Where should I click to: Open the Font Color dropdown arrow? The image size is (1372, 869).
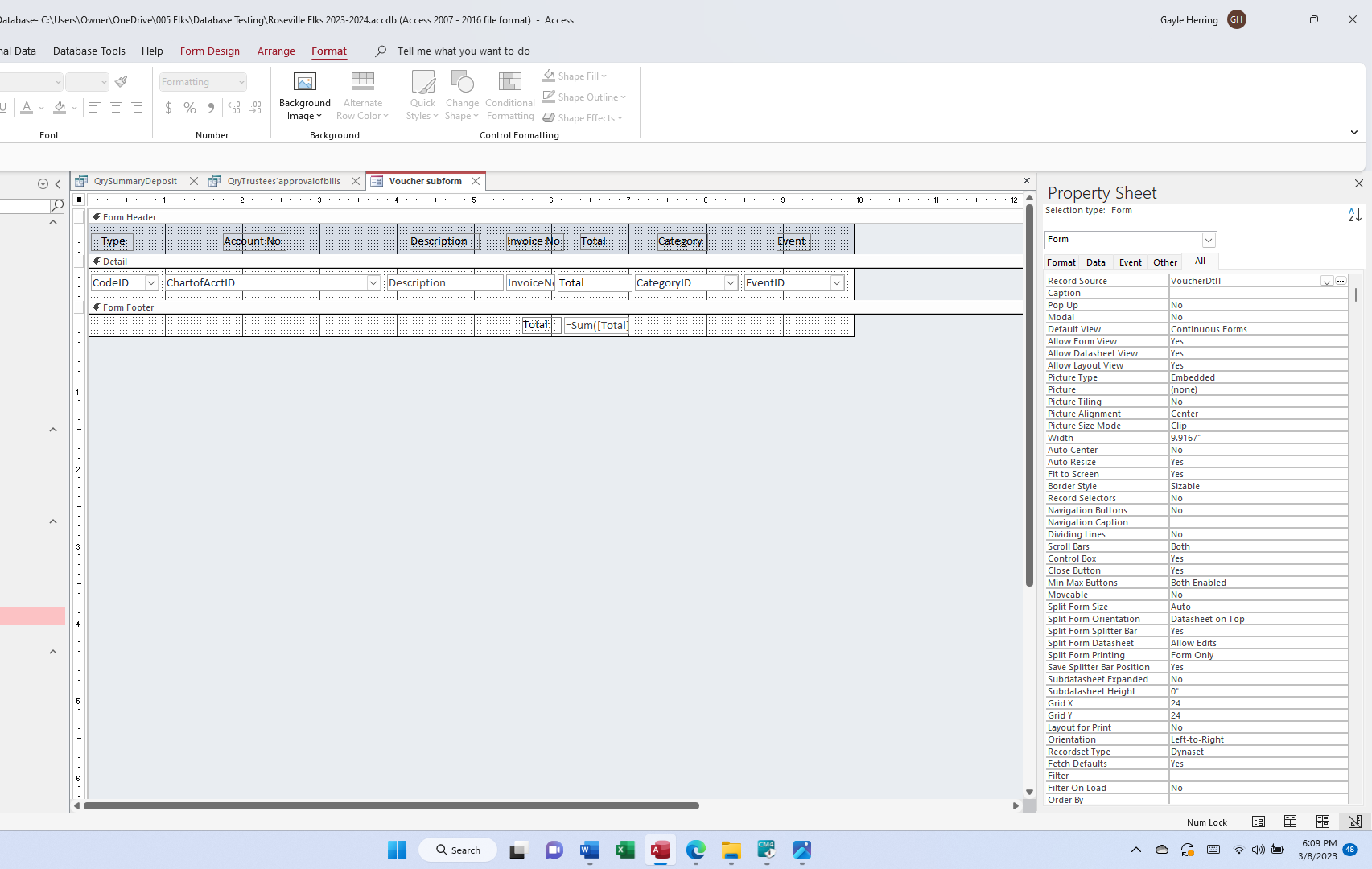pyautogui.click(x=39, y=107)
